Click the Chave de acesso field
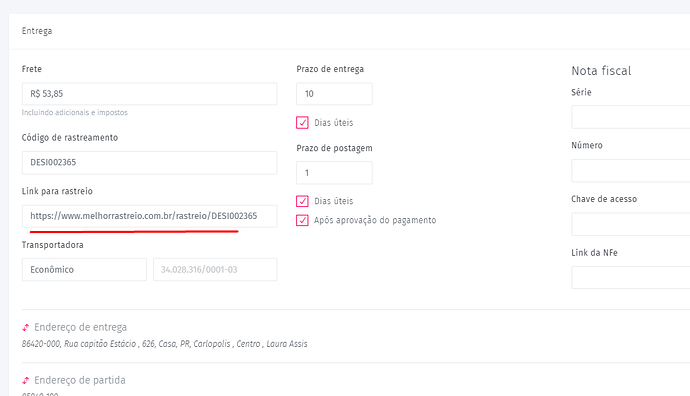The width and height of the screenshot is (690, 396). pyautogui.click(x=631, y=224)
